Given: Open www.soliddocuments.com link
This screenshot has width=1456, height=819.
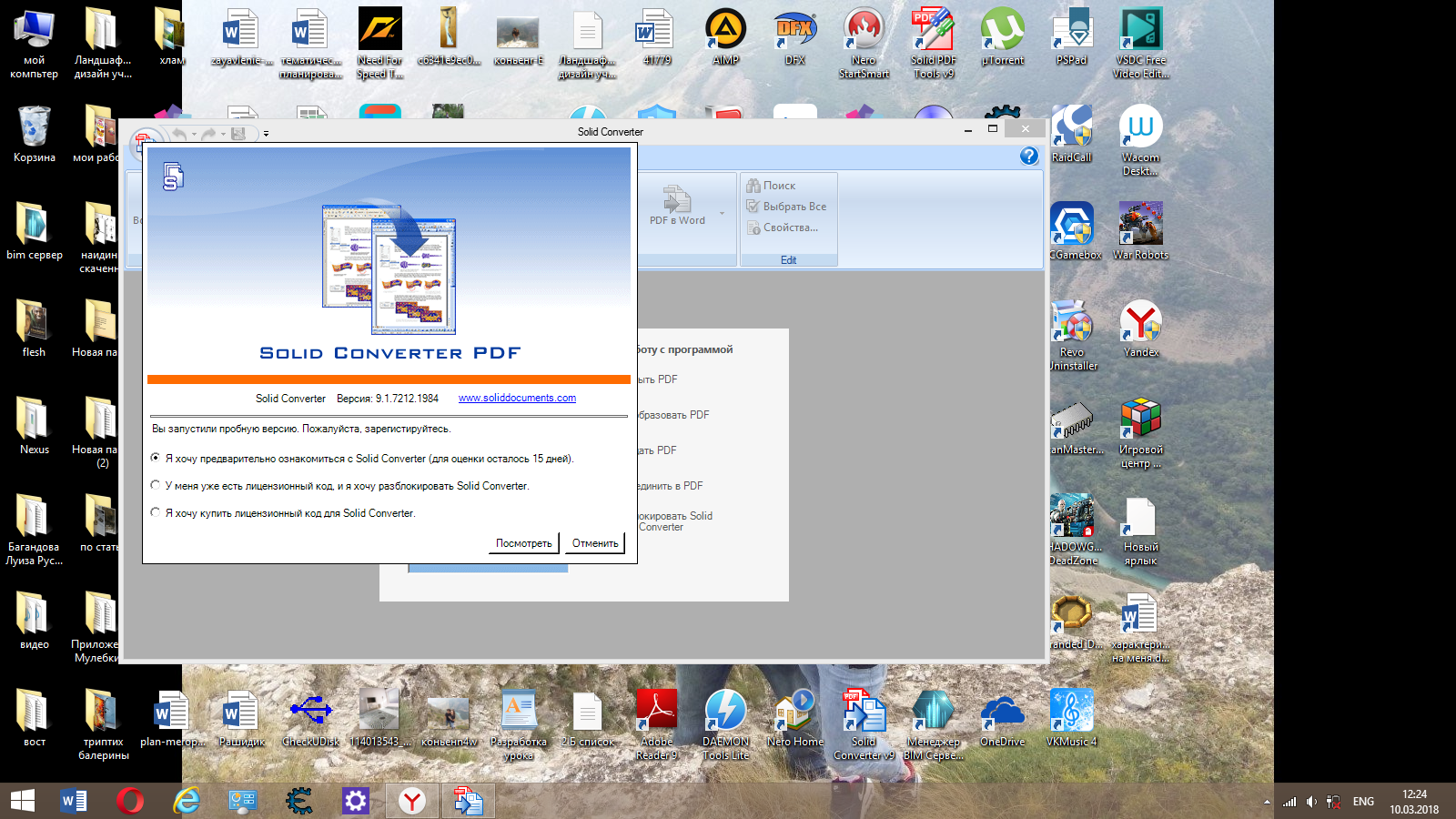Looking at the screenshot, I should (517, 398).
